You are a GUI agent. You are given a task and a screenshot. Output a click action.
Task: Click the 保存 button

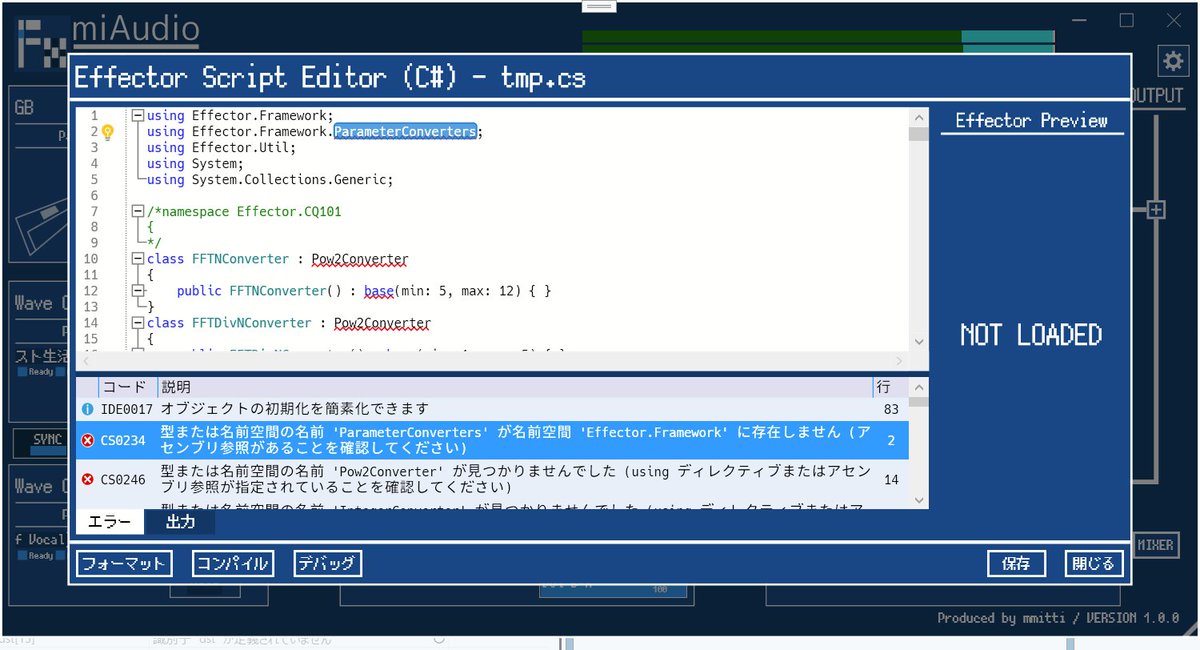[x=1016, y=564]
